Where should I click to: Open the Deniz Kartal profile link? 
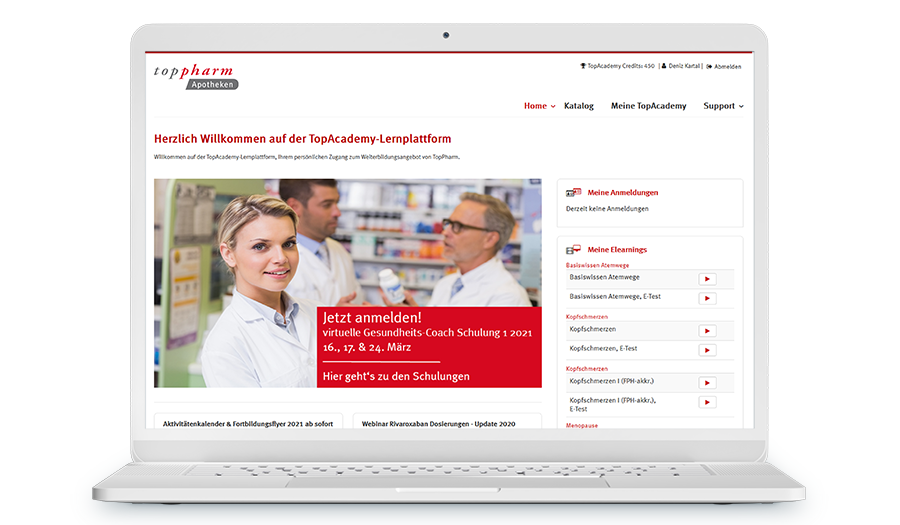pos(684,66)
